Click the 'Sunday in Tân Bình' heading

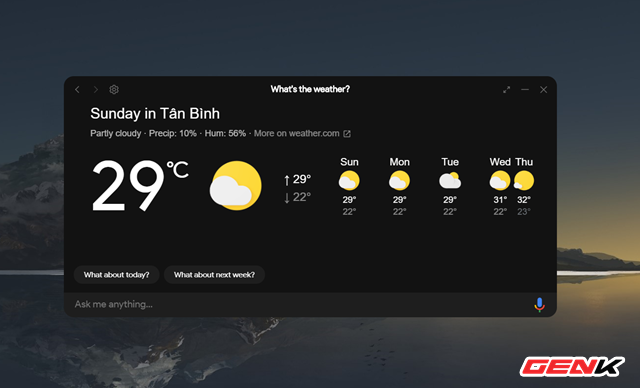(155, 113)
